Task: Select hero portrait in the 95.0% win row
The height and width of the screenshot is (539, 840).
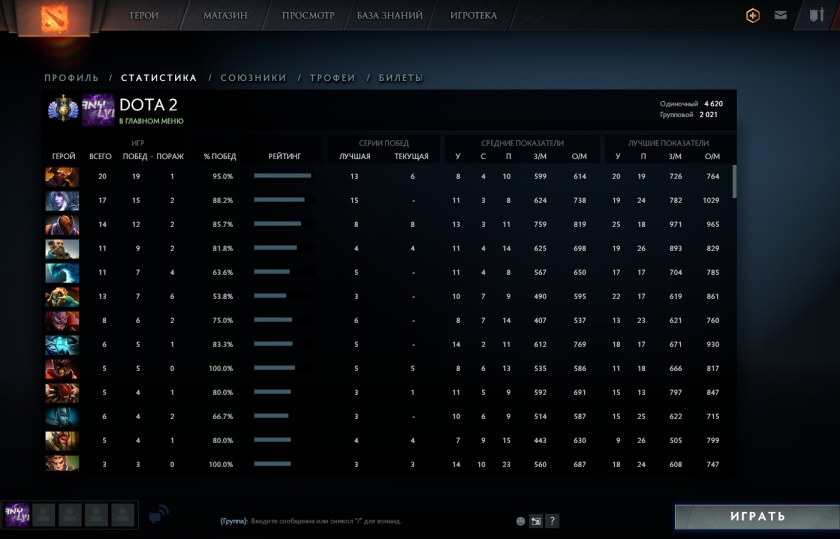Action: (62, 177)
